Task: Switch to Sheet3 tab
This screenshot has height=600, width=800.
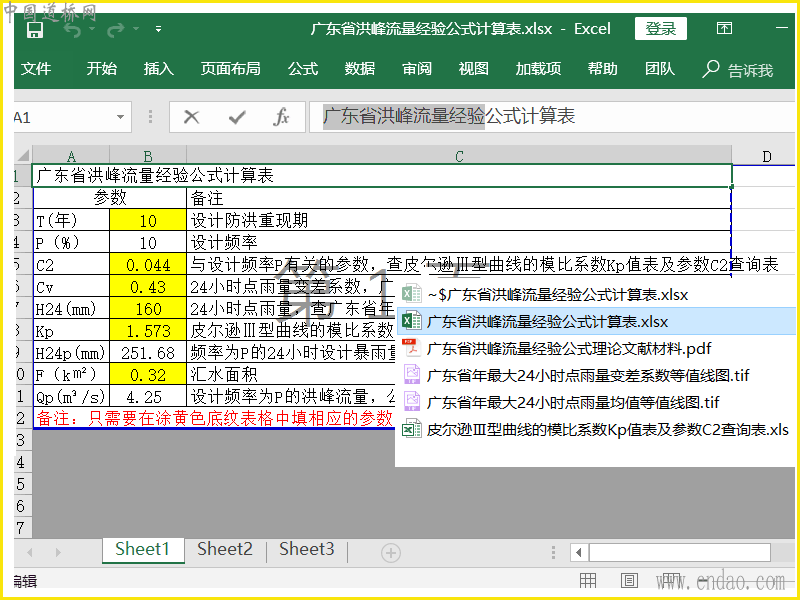Action: tap(307, 549)
